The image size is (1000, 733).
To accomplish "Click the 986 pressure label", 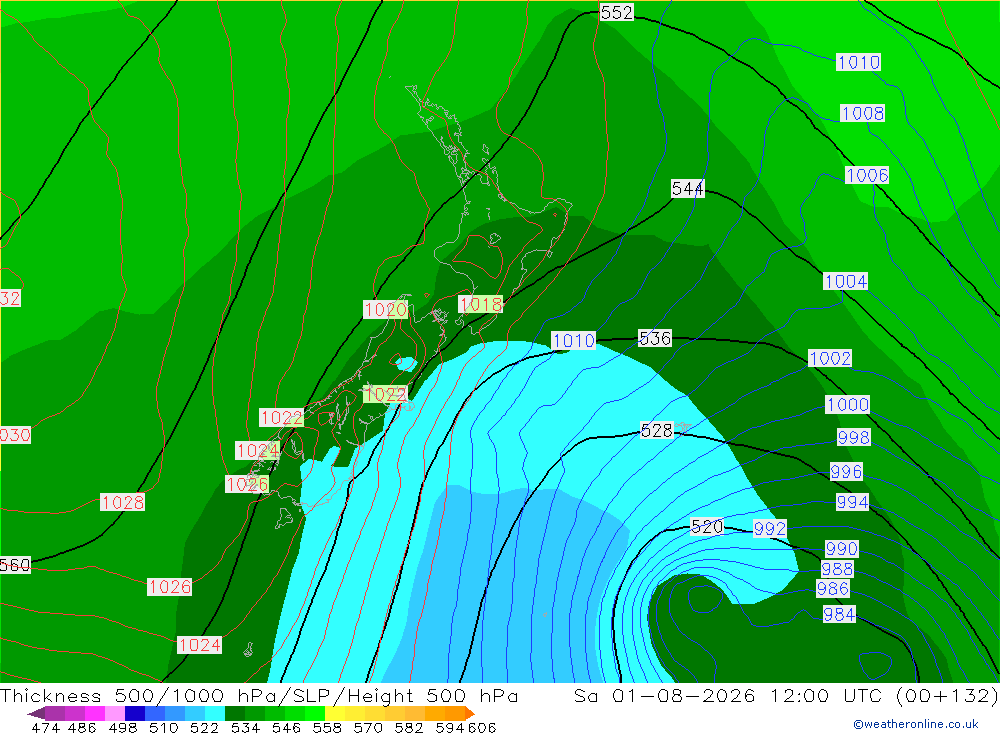I will [833, 589].
